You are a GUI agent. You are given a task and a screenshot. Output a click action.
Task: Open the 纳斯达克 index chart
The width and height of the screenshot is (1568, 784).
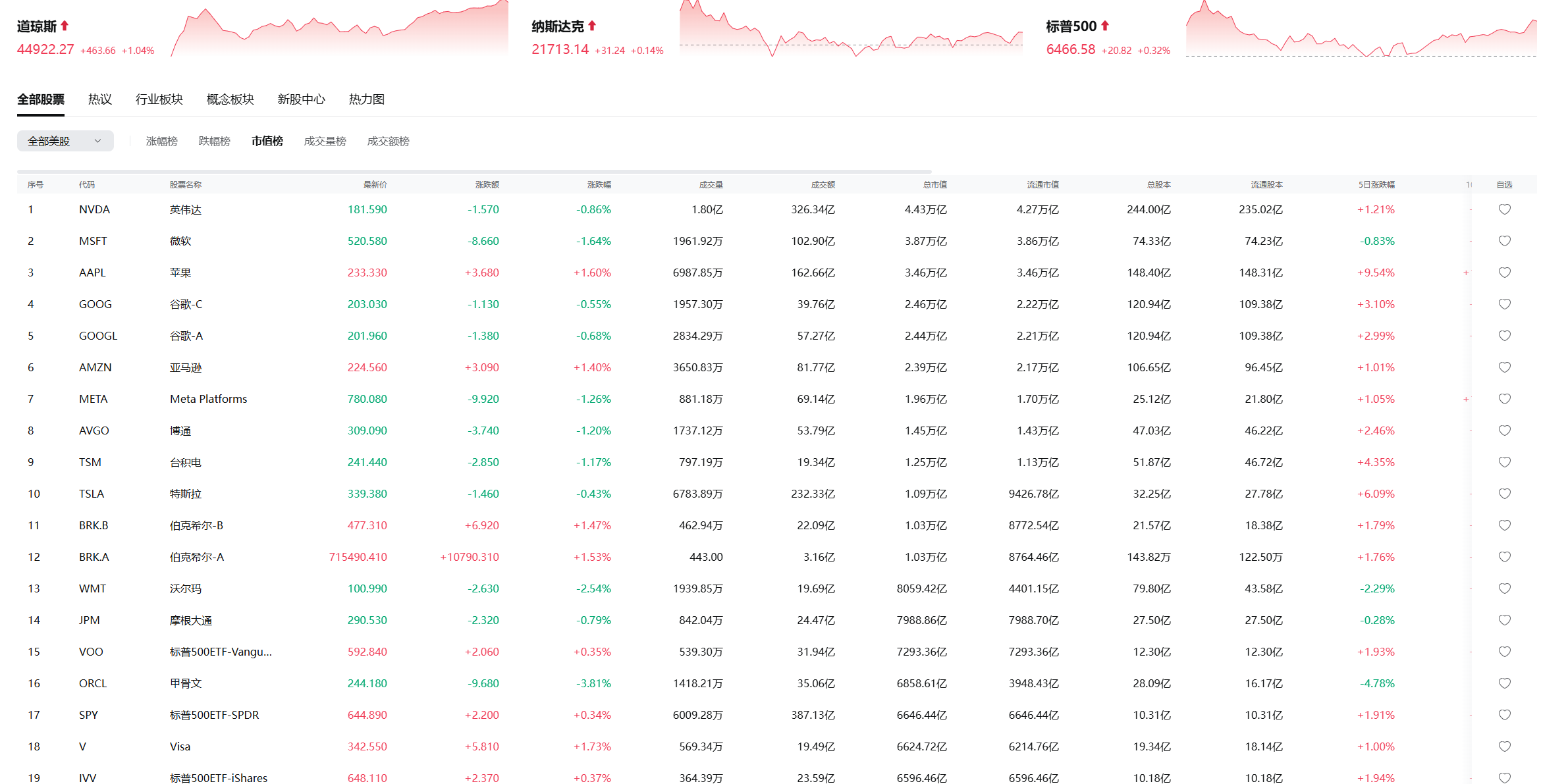pyautogui.click(x=851, y=30)
